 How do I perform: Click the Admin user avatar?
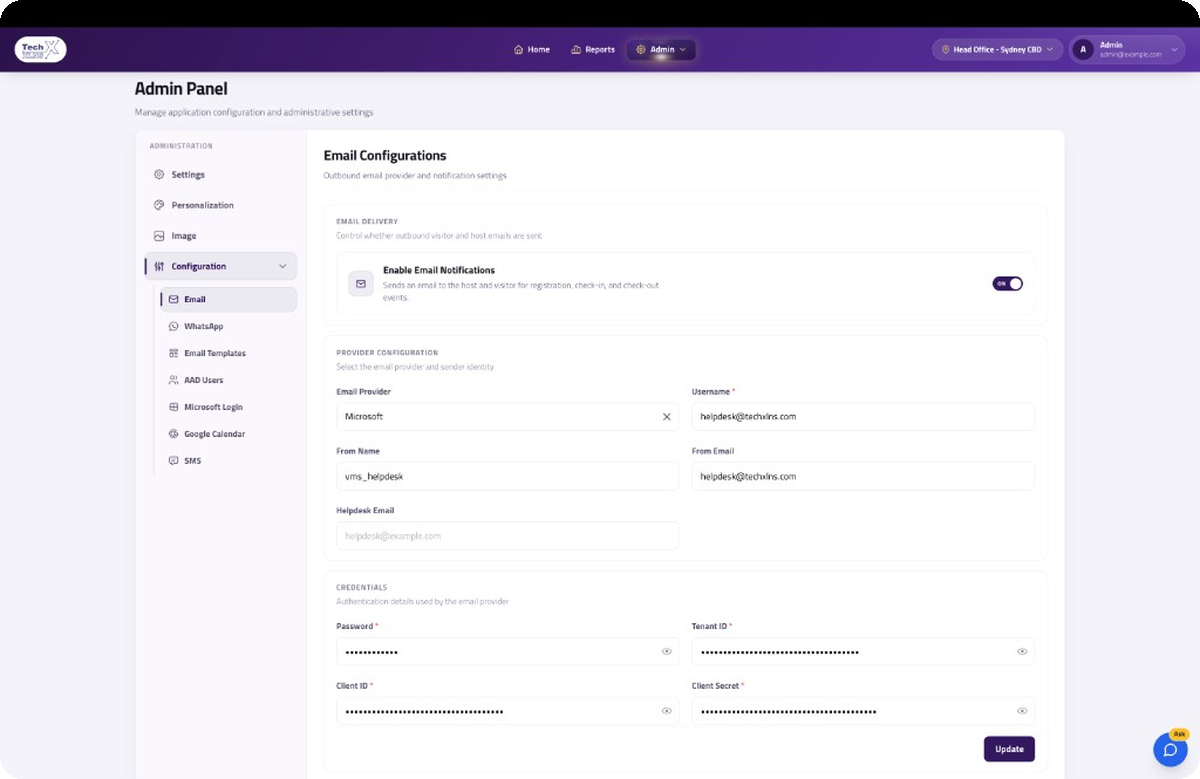[1084, 49]
